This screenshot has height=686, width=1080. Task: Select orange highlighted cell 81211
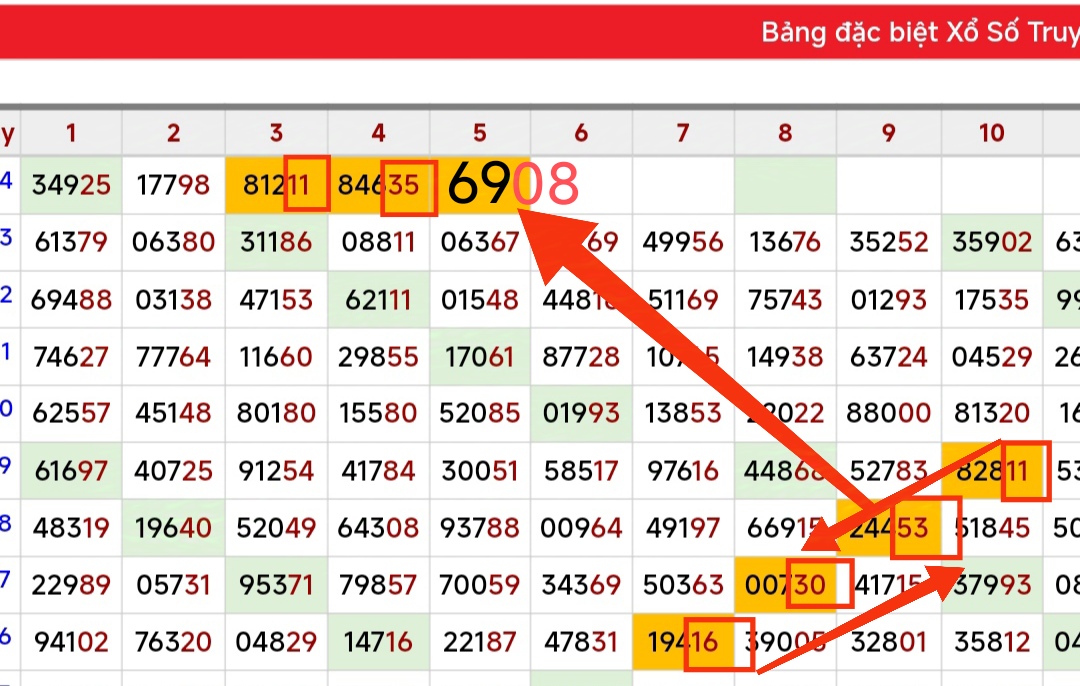[x=276, y=185]
